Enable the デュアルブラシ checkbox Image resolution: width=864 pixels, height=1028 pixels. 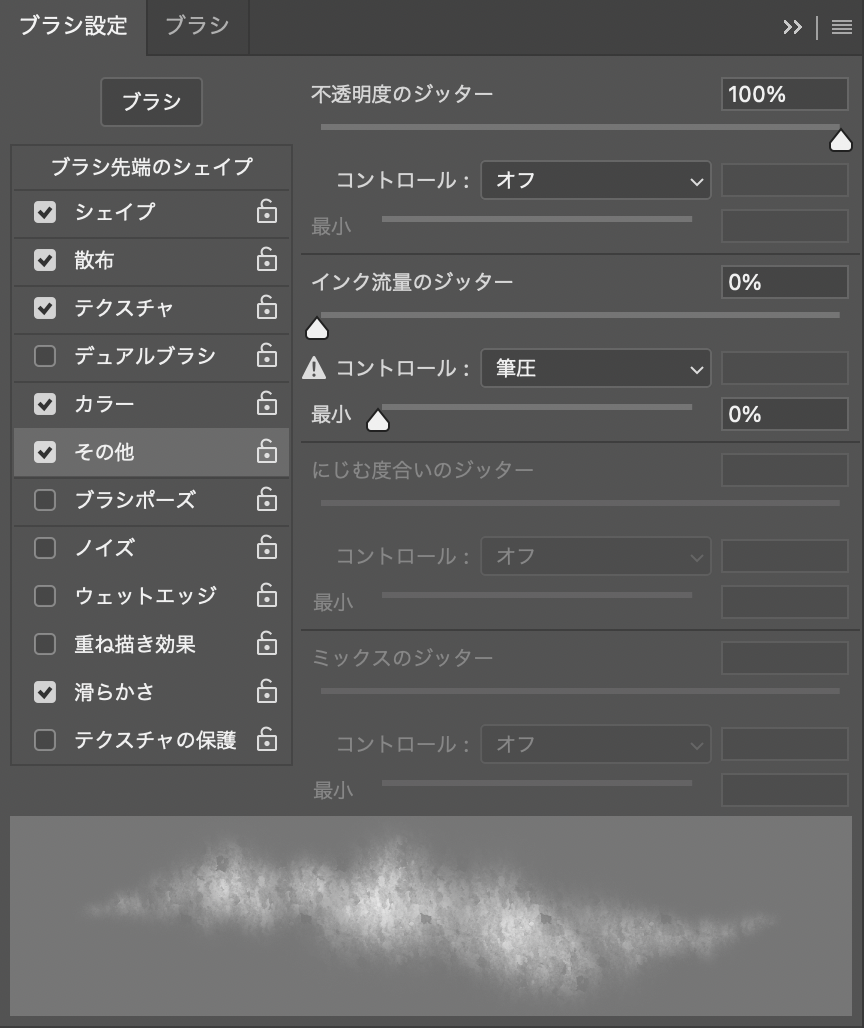coord(45,356)
